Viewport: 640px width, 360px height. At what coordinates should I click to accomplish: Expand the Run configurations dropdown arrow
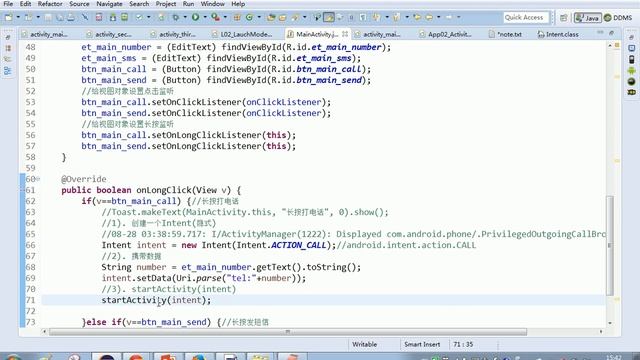coord(205,17)
